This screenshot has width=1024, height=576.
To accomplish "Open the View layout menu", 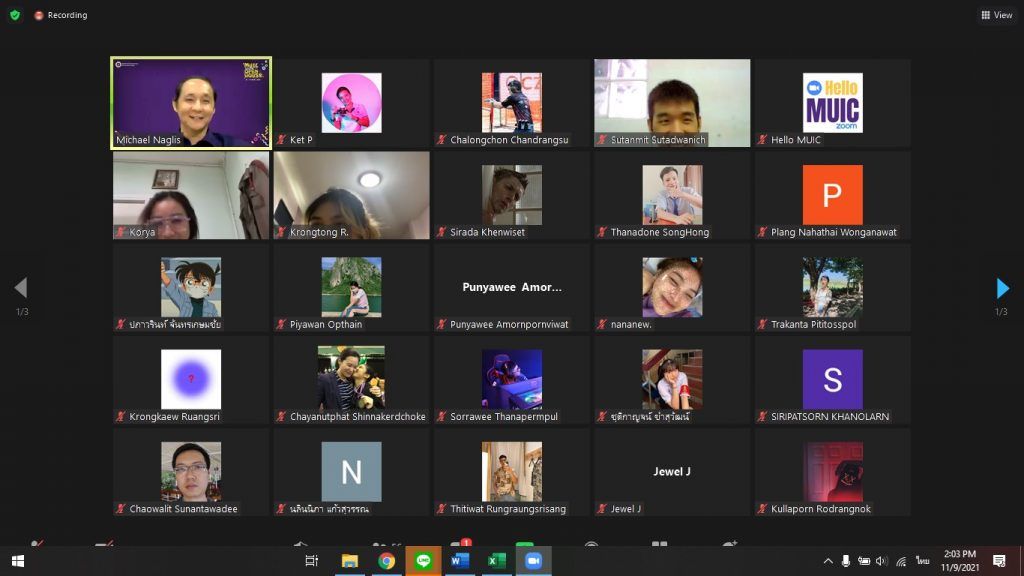I will (997, 15).
